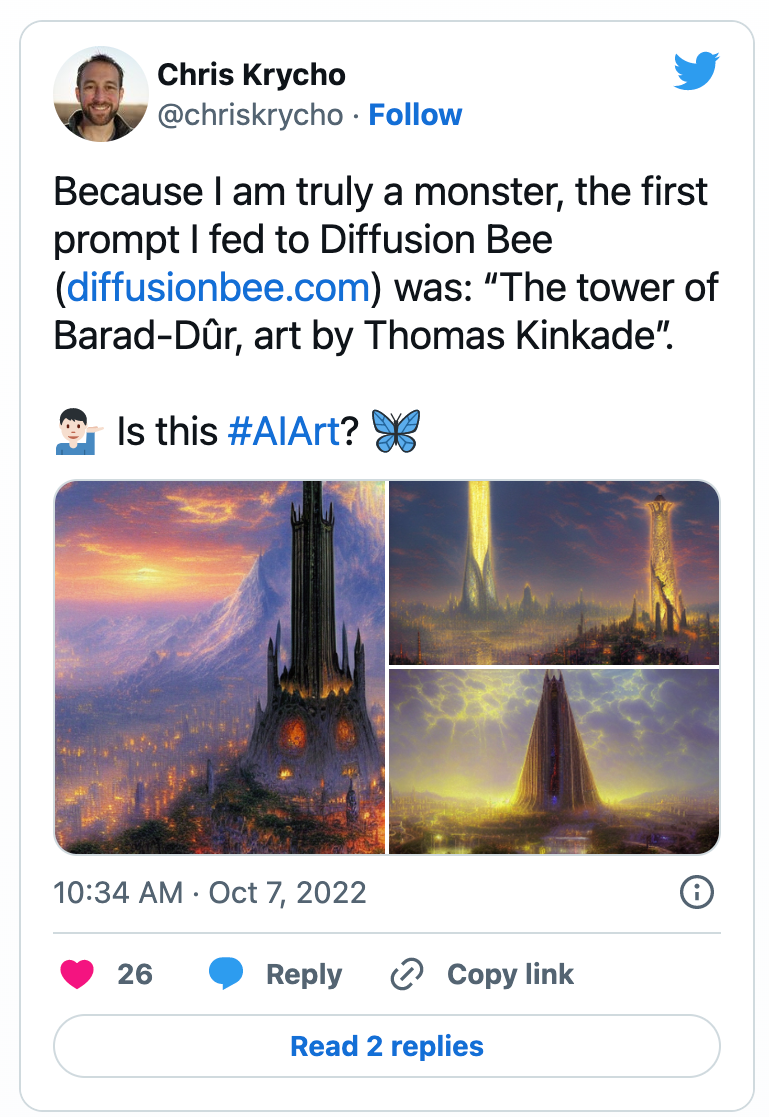The width and height of the screenshot is (769, 1117).
Task: Open the dark tower sunset image
Action: tap(220, 667)
